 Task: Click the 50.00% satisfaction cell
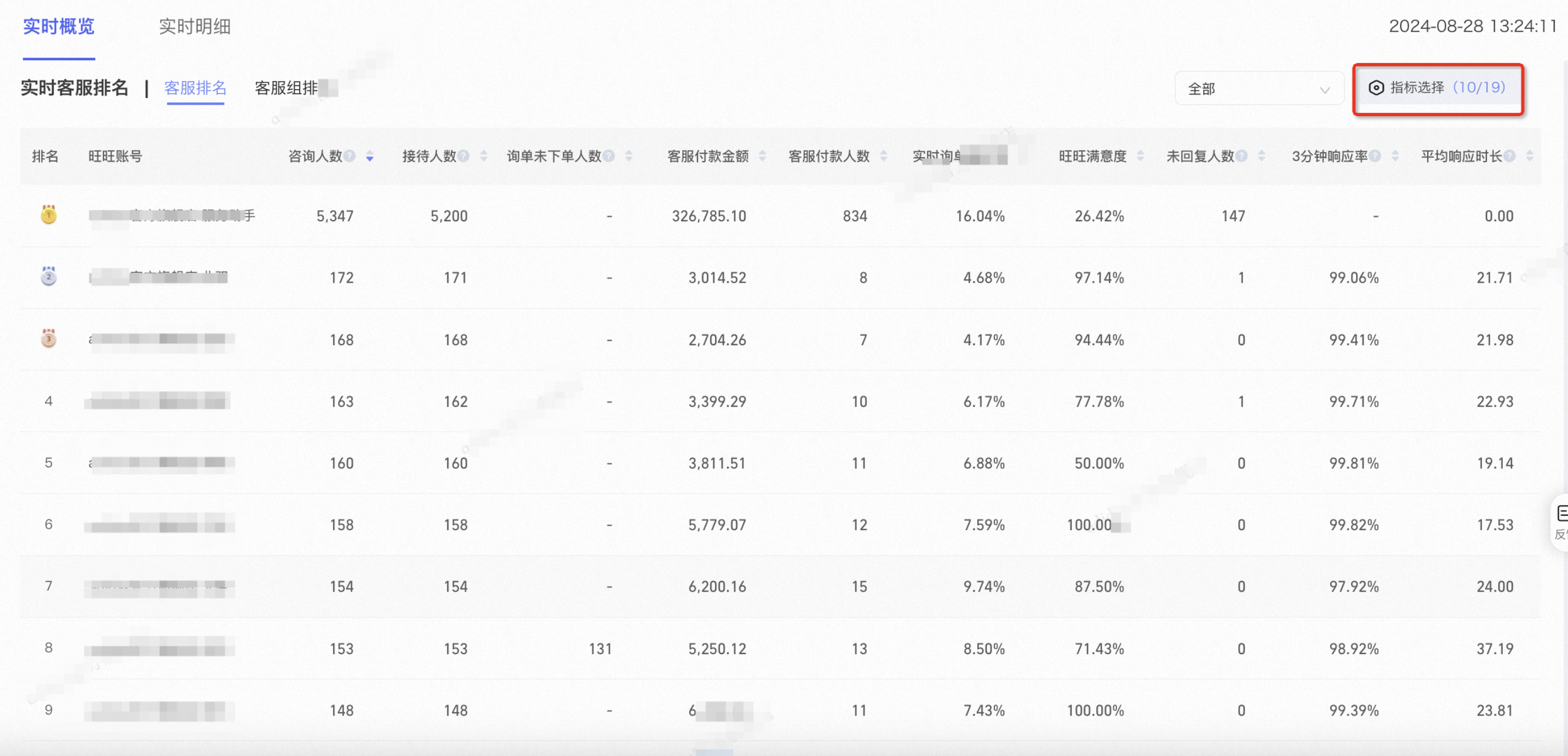tap(1100, 464)
